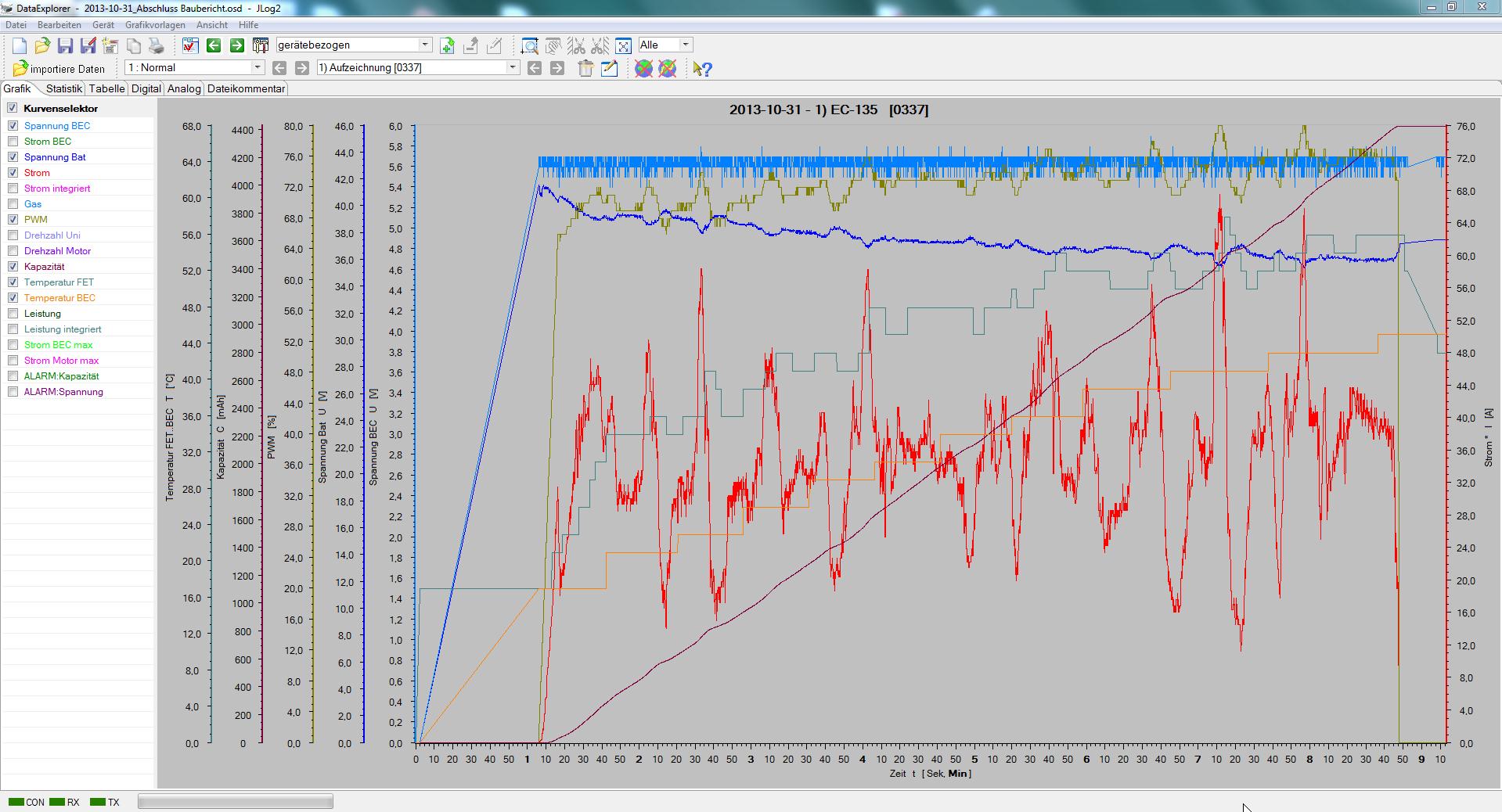Switch to the Tabelle tab
Viewport: 1502px width, 812px height.
(x=106, y=88)
